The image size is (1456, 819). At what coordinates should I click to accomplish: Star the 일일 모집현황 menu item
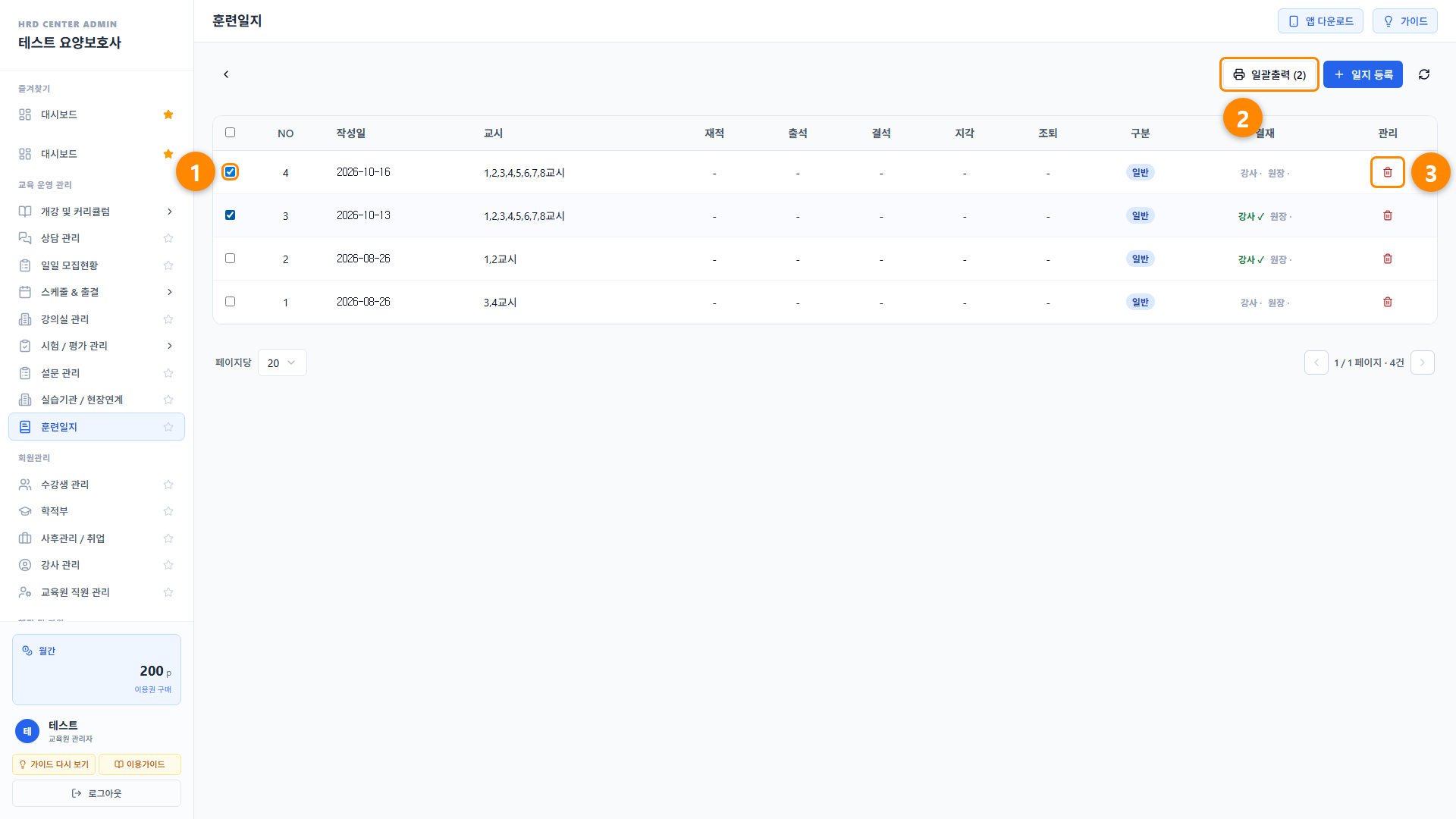(168, 265)
